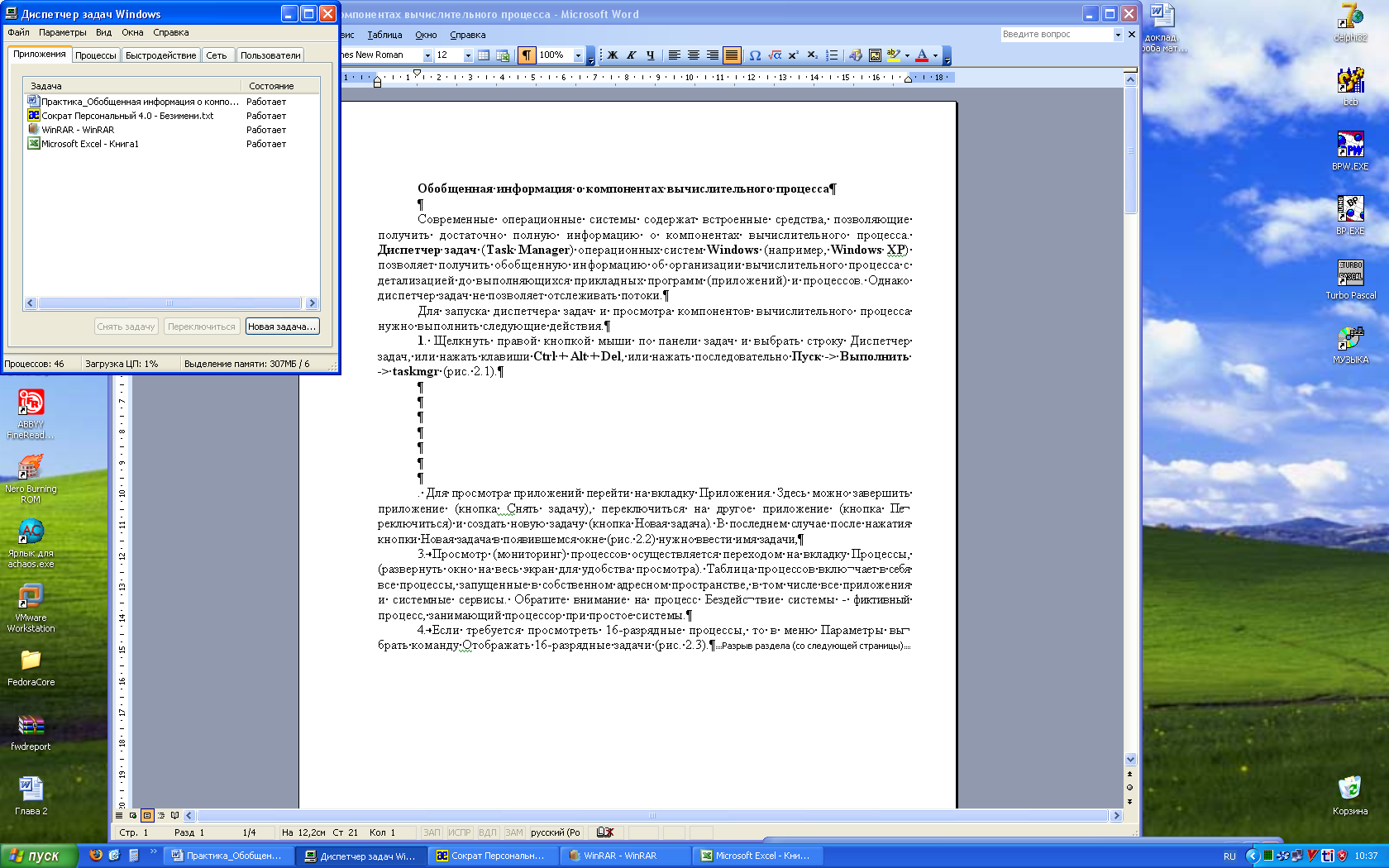Select WinRAR - WinRAR task row

click(172, 130)
